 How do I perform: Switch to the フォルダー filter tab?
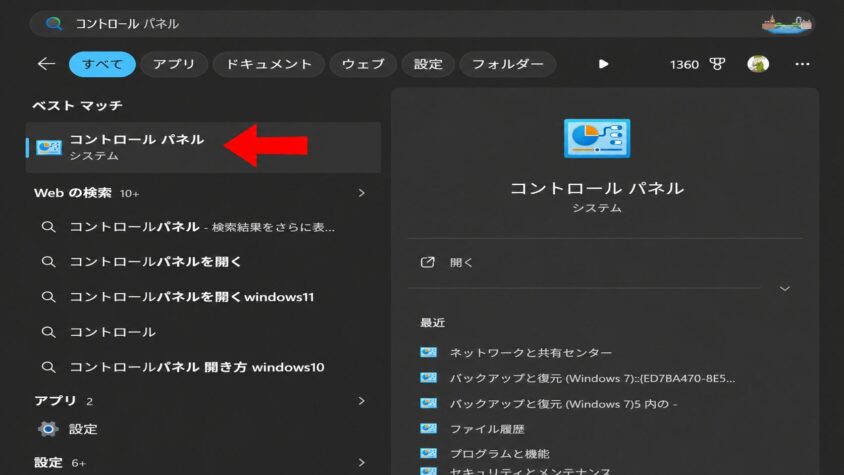(508, 64)
